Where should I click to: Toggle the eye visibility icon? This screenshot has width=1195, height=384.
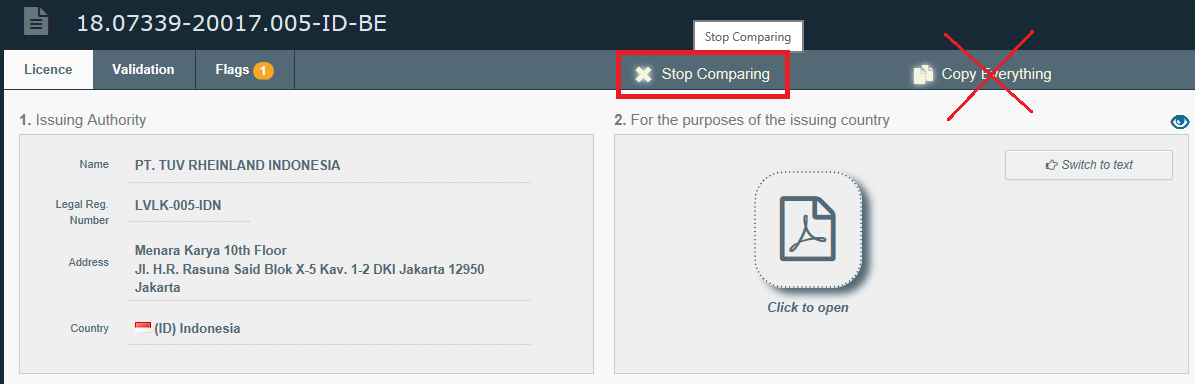point(1179,121)
